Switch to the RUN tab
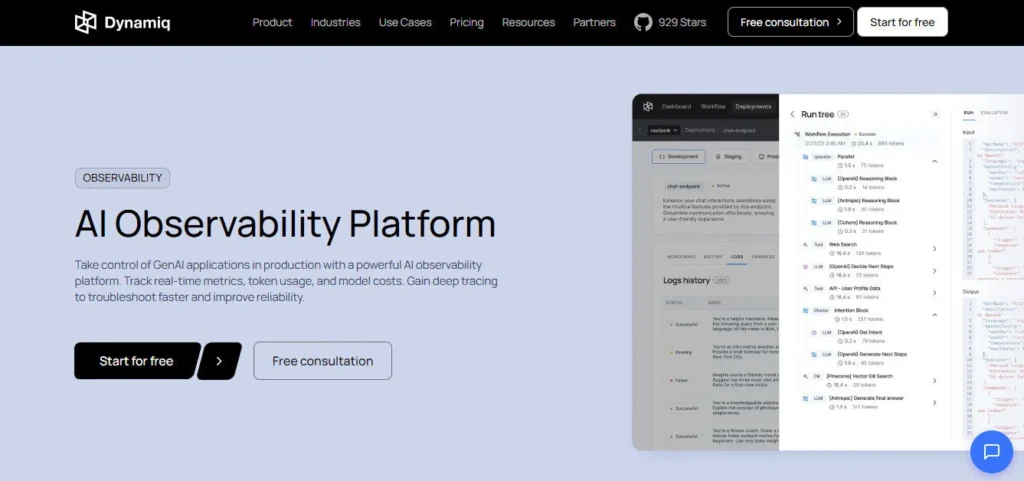 (969, 113)
